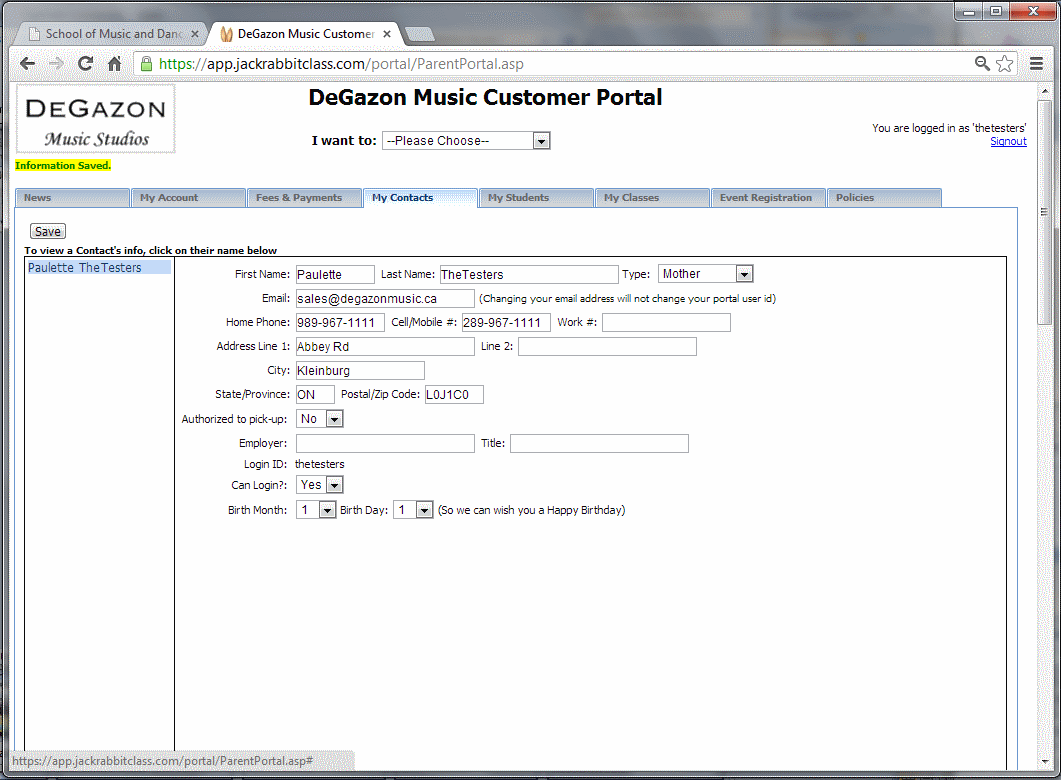Select Paulette TheTesters in contact list
The width and height of the screenshot is (1061, 780).
pyautogui.click(x=85, y=268)
